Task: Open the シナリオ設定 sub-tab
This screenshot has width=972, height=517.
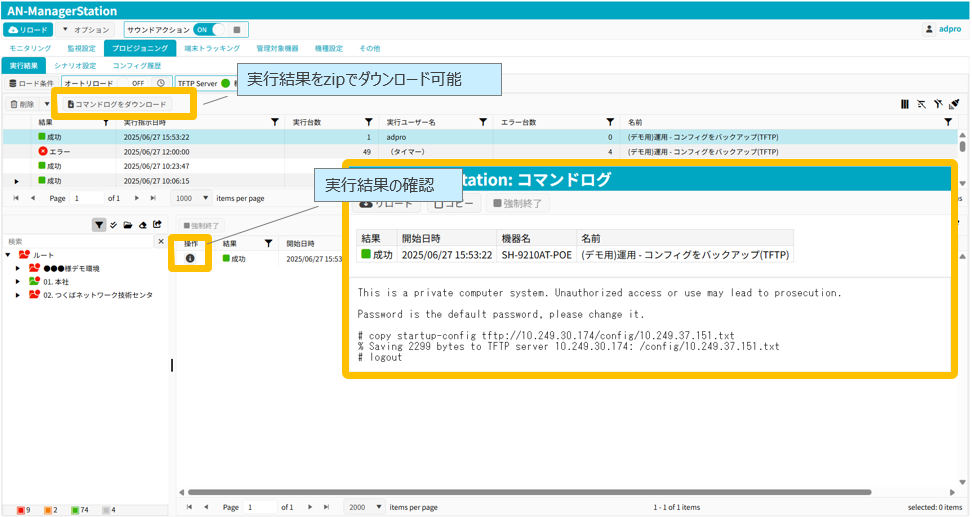Action: [x=75, y=66]
